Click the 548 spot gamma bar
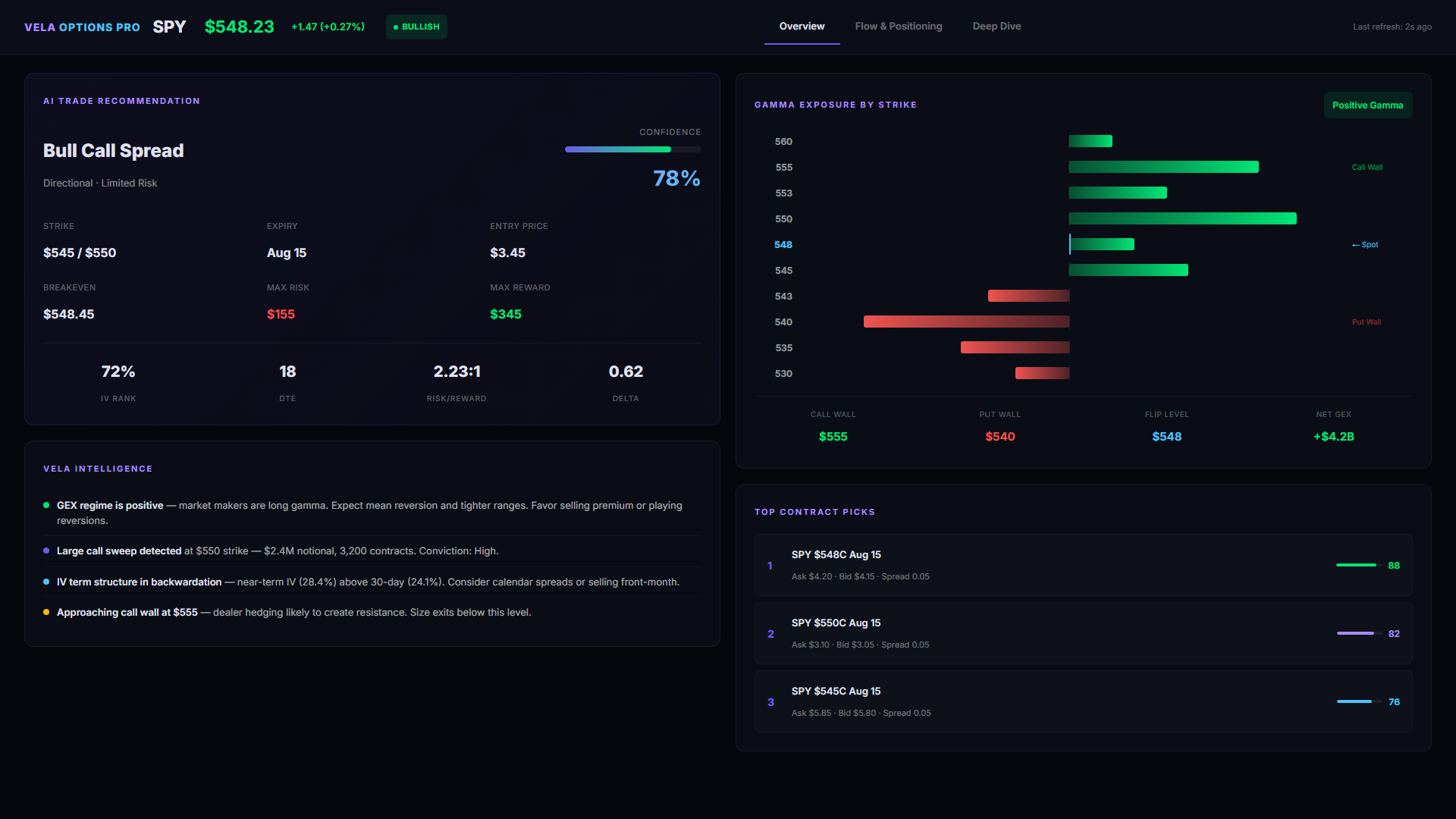 [x=1102, y=244]
